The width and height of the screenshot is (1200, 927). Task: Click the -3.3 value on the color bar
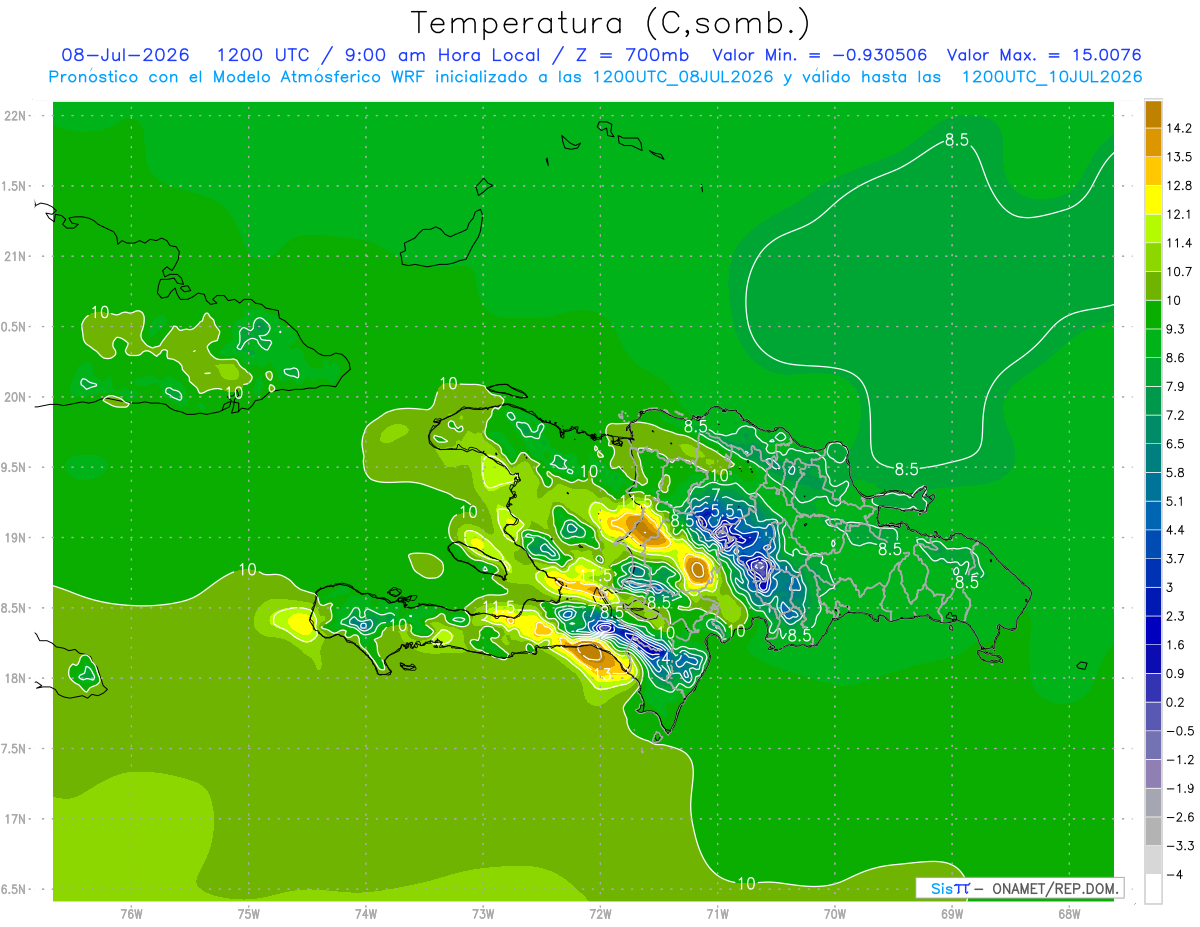[1179, 846]
